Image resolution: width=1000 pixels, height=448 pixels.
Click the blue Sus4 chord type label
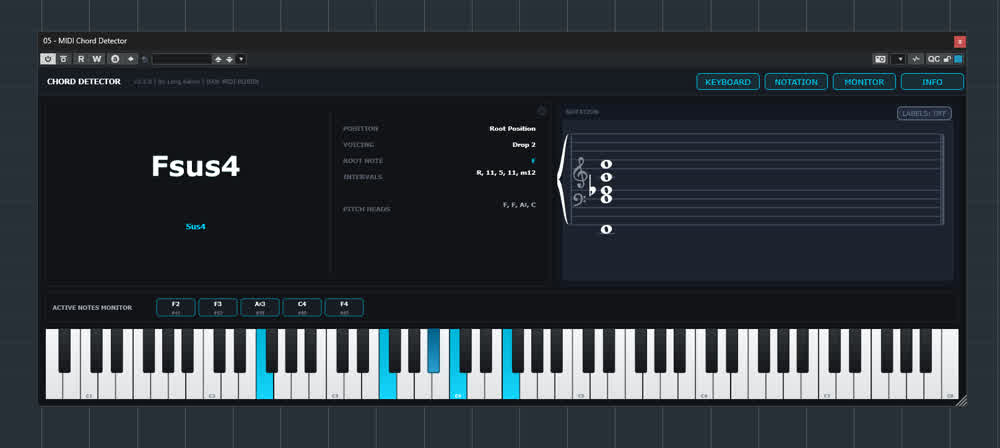(x=195, y=227)
